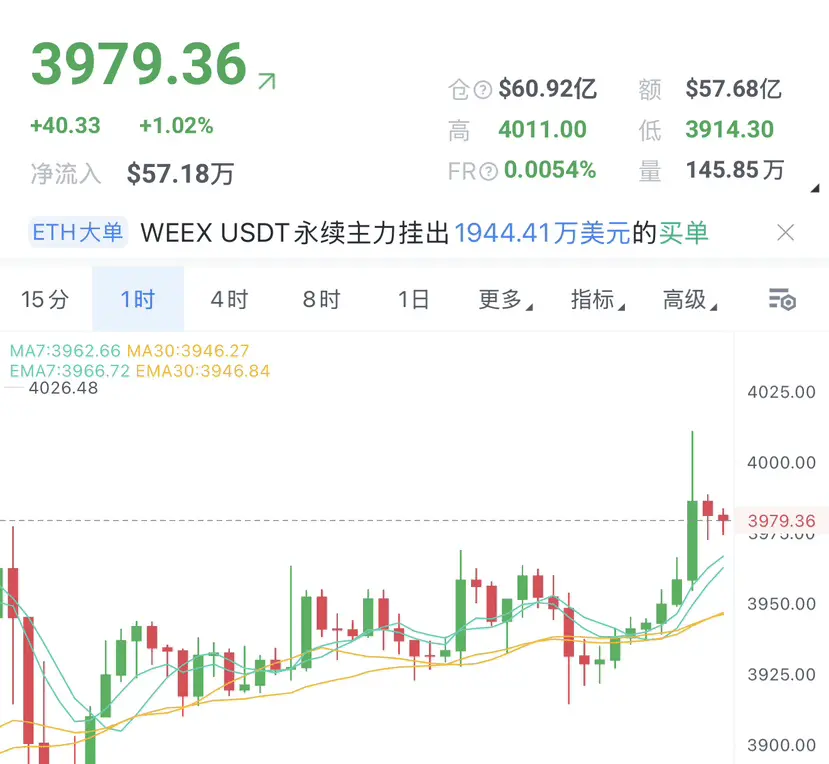Viewport: 829px width, 764px height.
Task: Tap the latest red candle at chart right
Action: 723,518
